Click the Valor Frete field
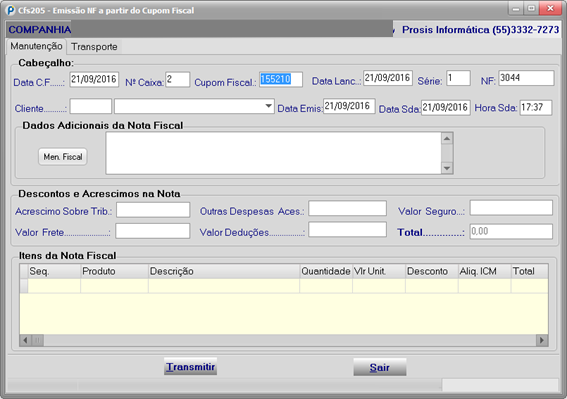The width and height of the screenshot is (567, 399). pyautogui.click(x=153, y=231)
